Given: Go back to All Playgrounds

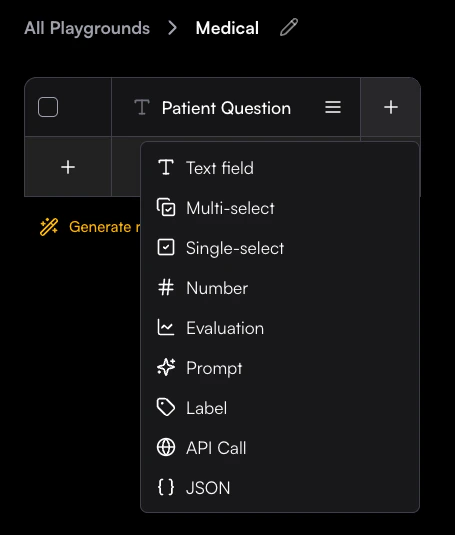Looking at the screenshot, I should [87, 28].
